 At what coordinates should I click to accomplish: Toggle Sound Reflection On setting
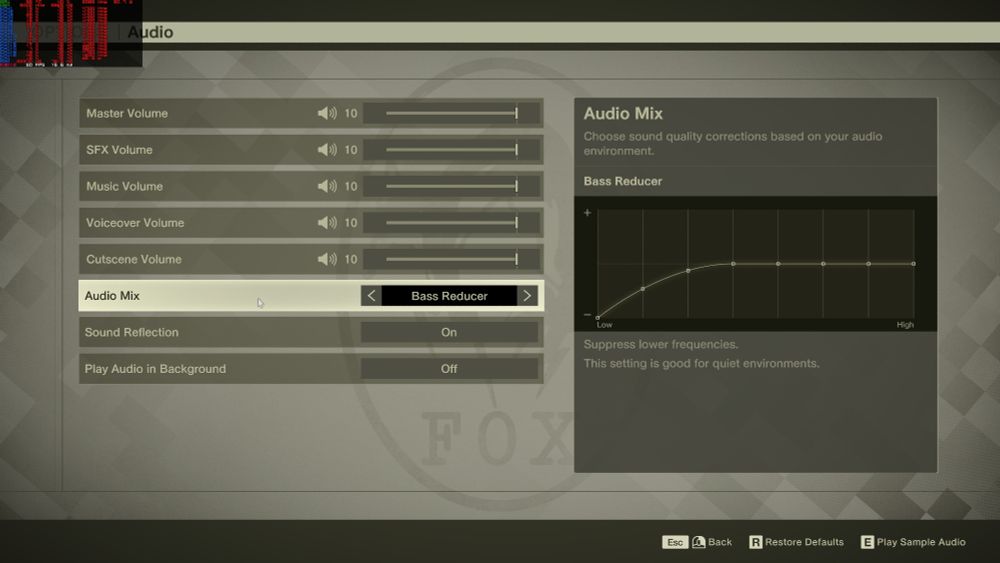click(449, 332)
